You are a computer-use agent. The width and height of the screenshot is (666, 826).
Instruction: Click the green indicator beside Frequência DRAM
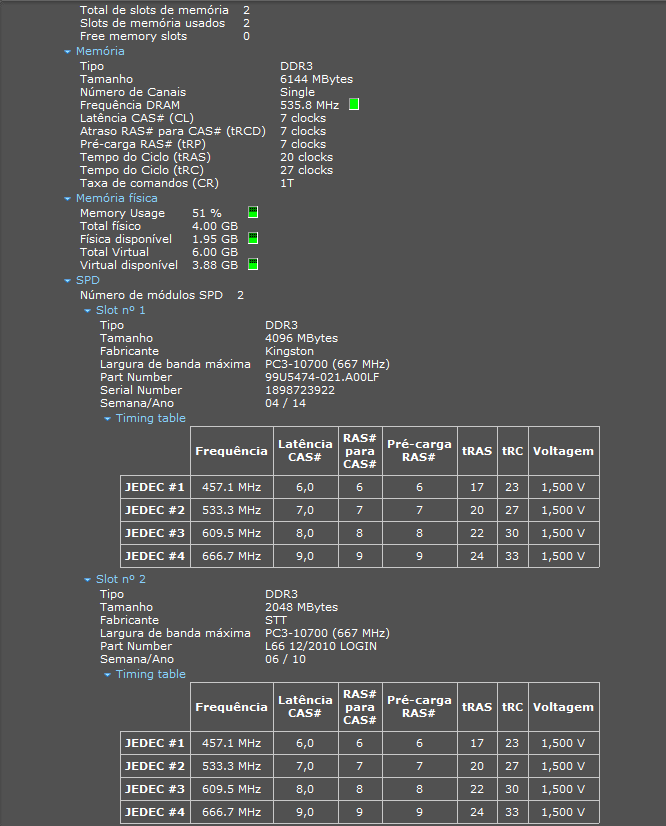coord(354,104)
